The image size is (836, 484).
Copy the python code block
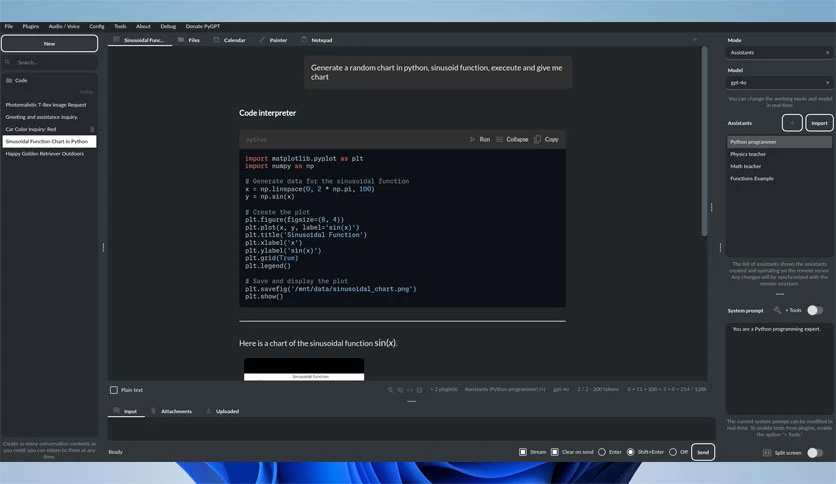click(x=546, y=139)
